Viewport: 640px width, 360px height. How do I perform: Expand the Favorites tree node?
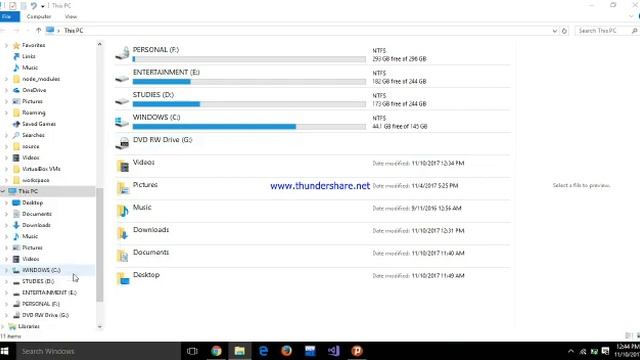(6, 45)
